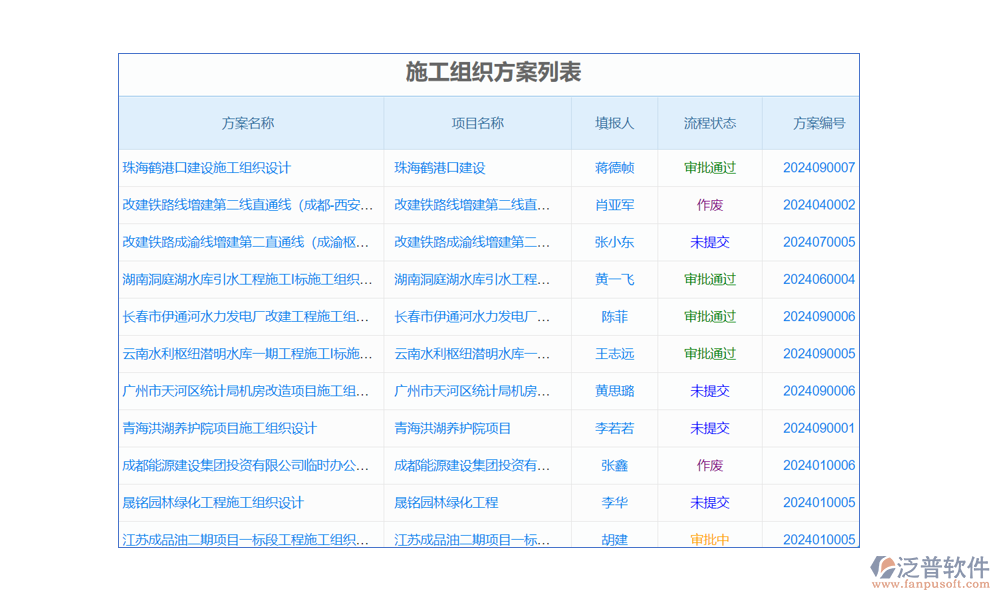Click the 湖南洞庭湖水库引水工程 plan name link
1000x600 pixels.
pyautogui.click(x=248, y=280)
